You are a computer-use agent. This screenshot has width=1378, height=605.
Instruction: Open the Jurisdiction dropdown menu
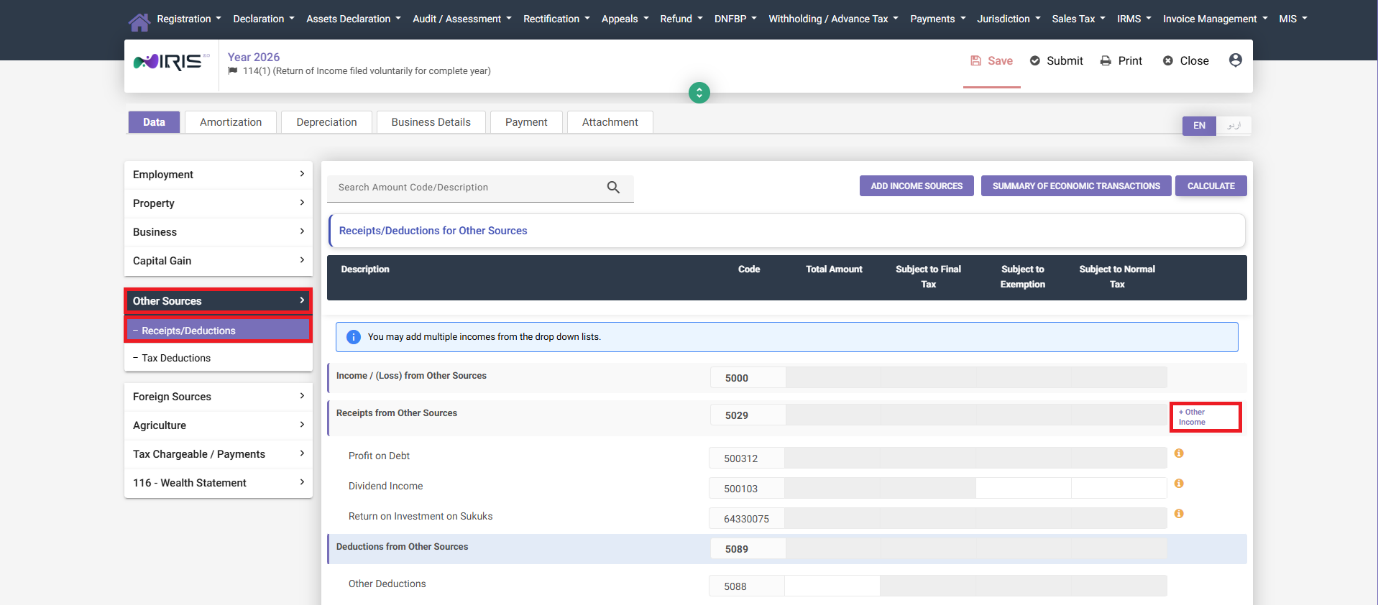coord(1008,19)
